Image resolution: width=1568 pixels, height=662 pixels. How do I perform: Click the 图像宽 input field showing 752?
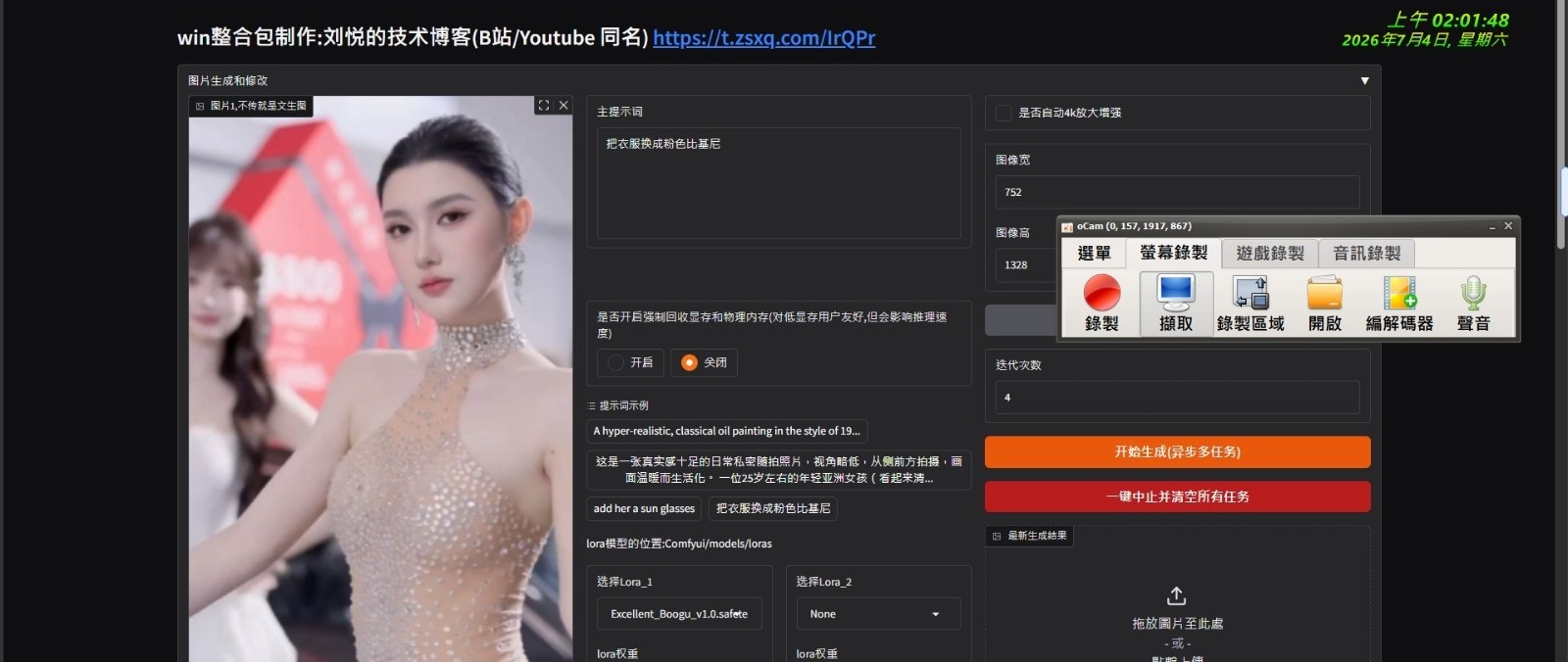pos(1177,192)
